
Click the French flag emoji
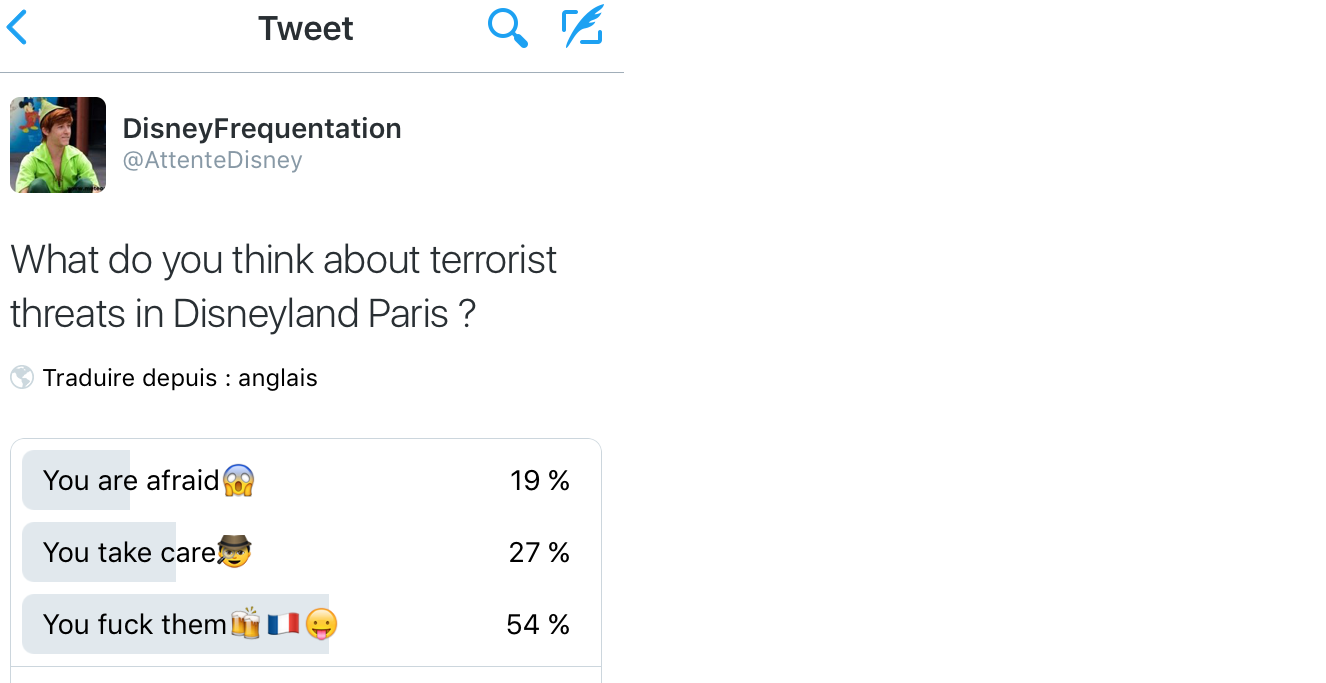(x=283, y=624)
